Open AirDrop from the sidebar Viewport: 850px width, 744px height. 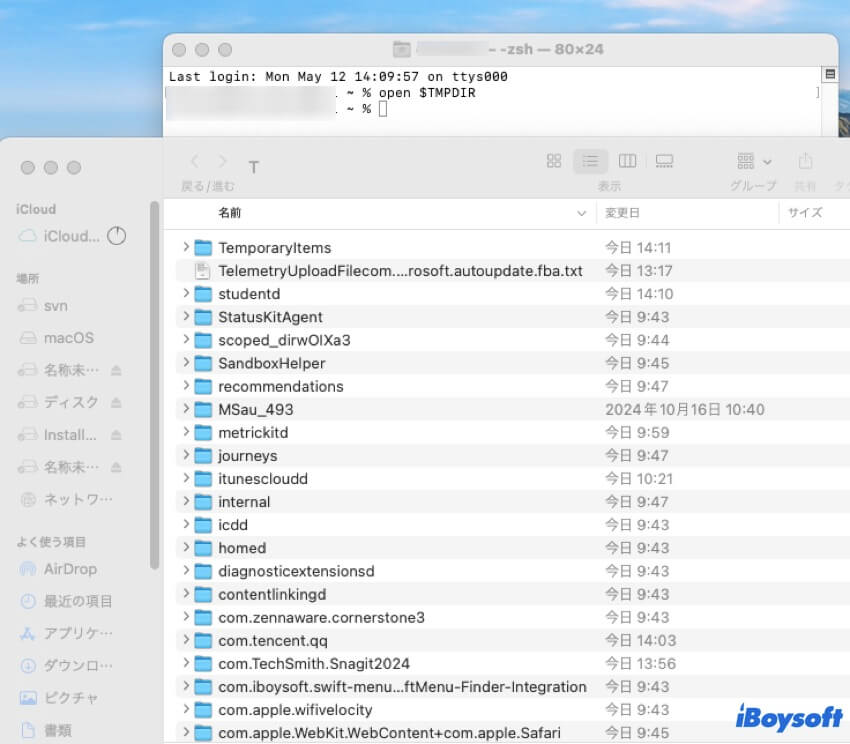click(x=70, y=569)
